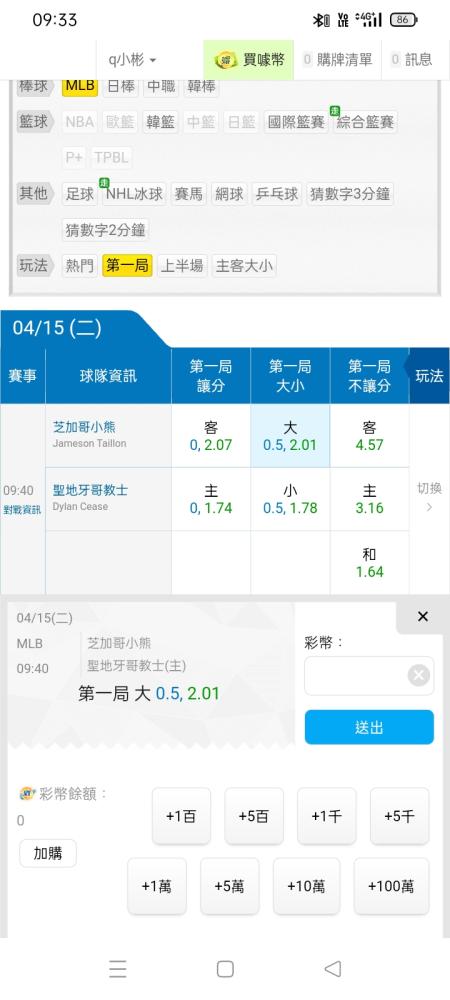
Task: Choose 乒乓球 category
Action: point(277,194)
